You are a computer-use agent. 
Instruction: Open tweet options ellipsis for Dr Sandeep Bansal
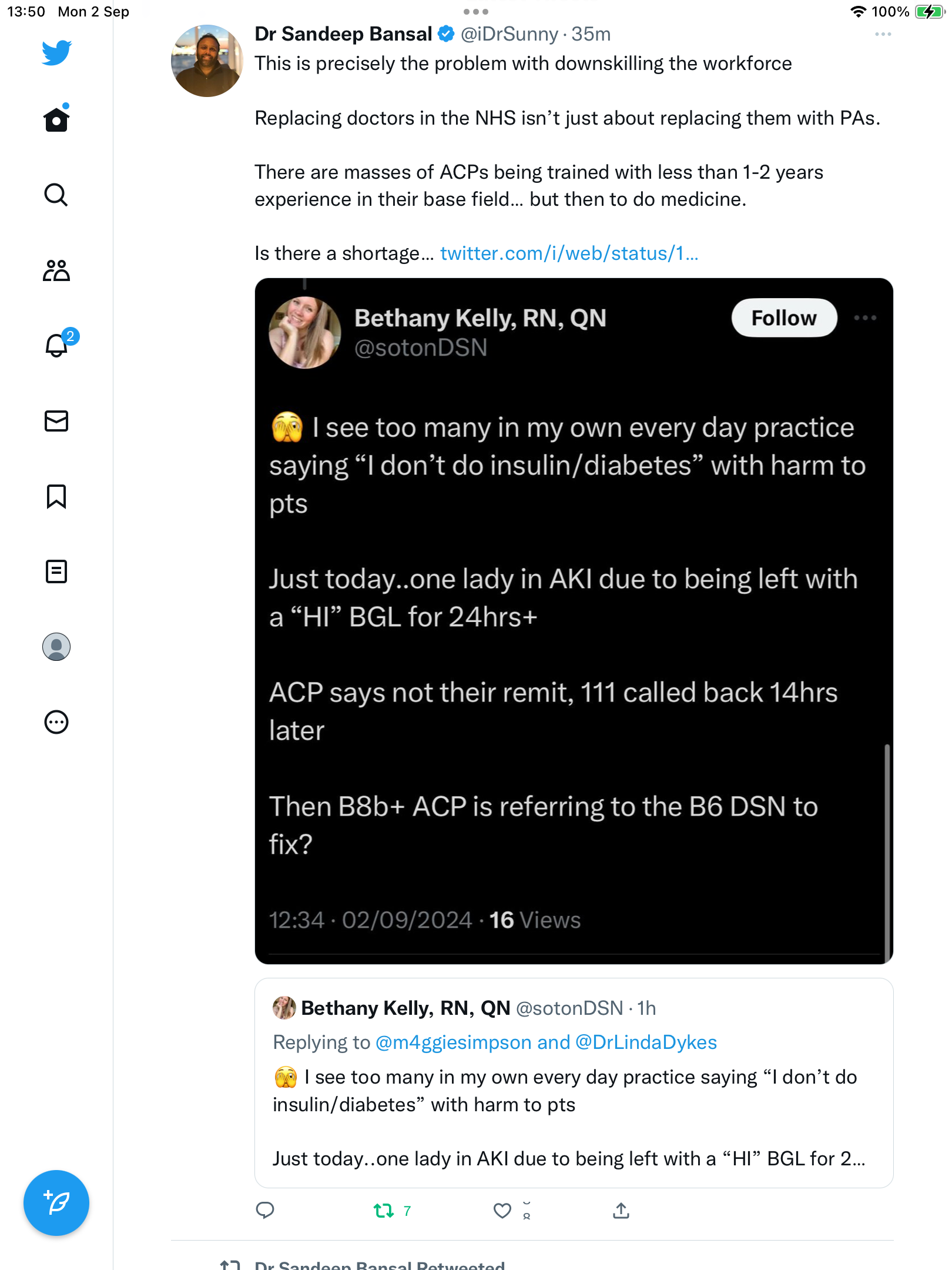pyautogui.click(x=883, y=35)
